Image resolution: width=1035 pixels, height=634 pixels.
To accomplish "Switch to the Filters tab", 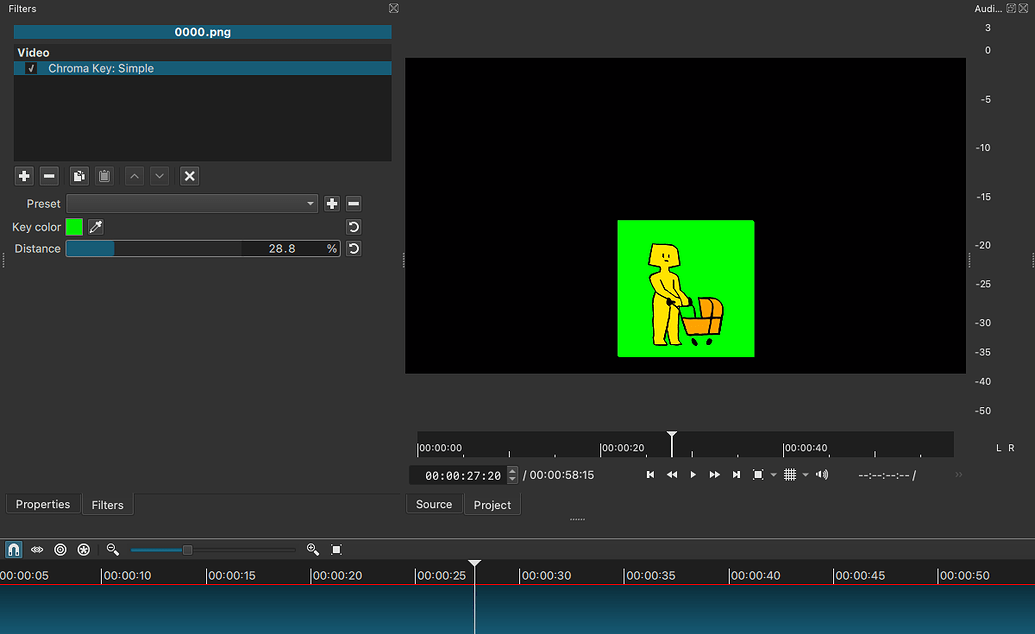I will (x=108, y=505).
